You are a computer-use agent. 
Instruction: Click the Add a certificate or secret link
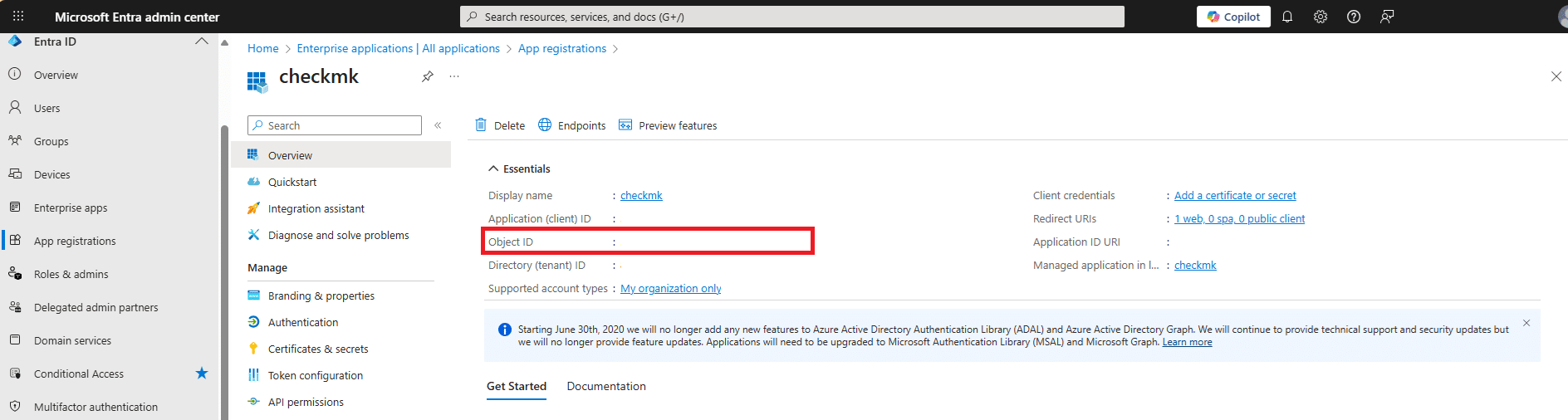tap(1234, 195)
